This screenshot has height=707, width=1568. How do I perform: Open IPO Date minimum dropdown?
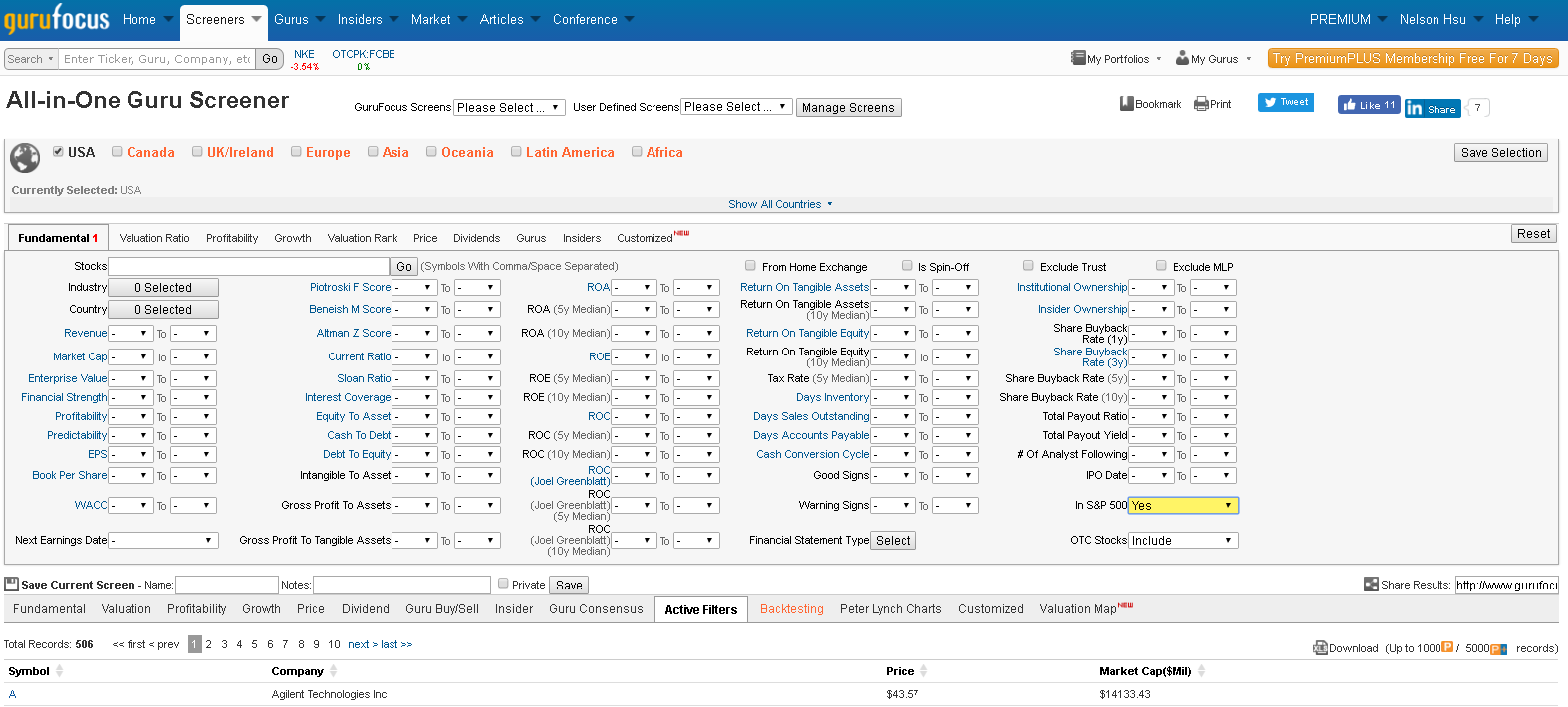click(1151, 475)
